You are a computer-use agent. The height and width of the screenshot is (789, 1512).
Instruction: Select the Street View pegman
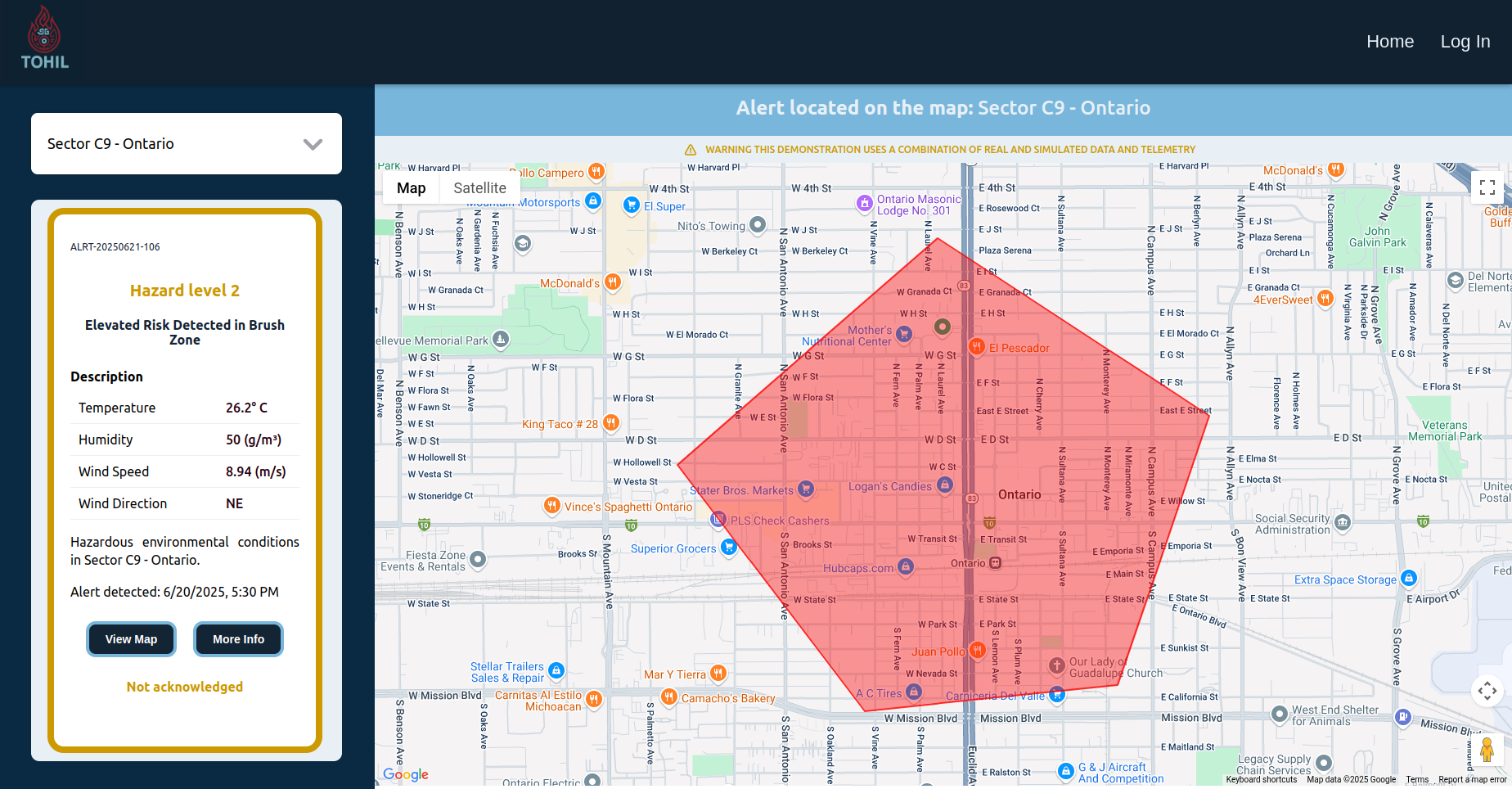coord(1487,750)
